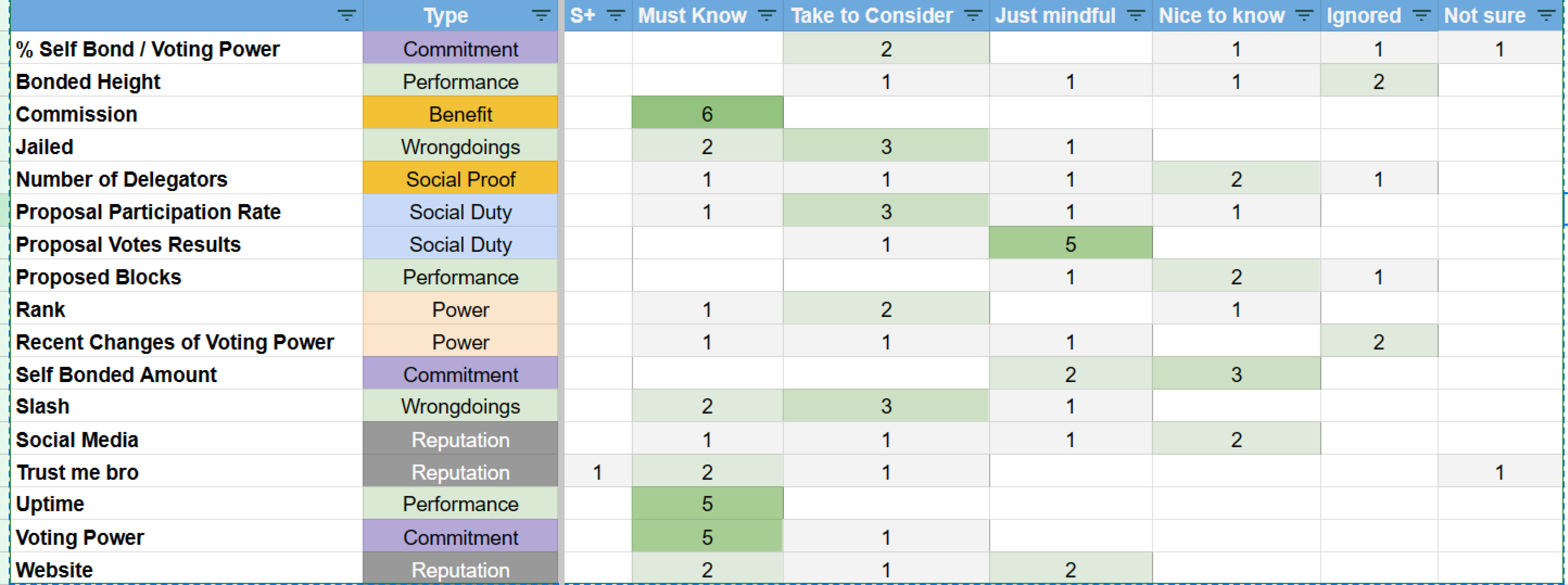Open filter icon in Ignored header
The height and width of the screenshot is (585, 1568).
[1421, 15]
